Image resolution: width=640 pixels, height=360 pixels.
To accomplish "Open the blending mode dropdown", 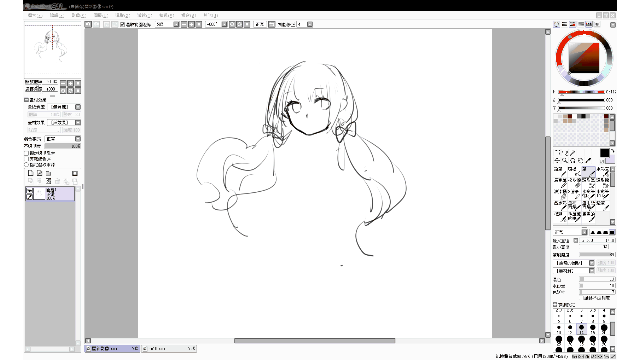I will pyautogui.click(x=63, y=139).
